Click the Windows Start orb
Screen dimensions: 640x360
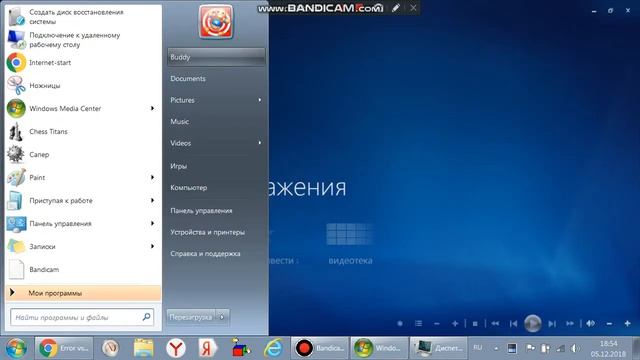(x=16, y=348)
